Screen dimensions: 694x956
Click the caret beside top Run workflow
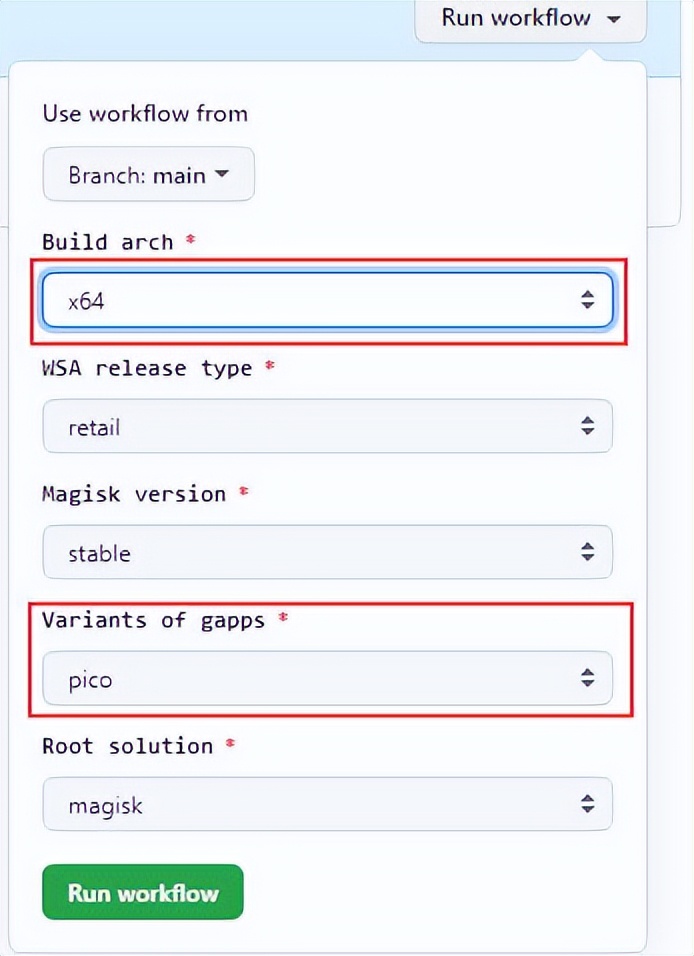[612, 18]
